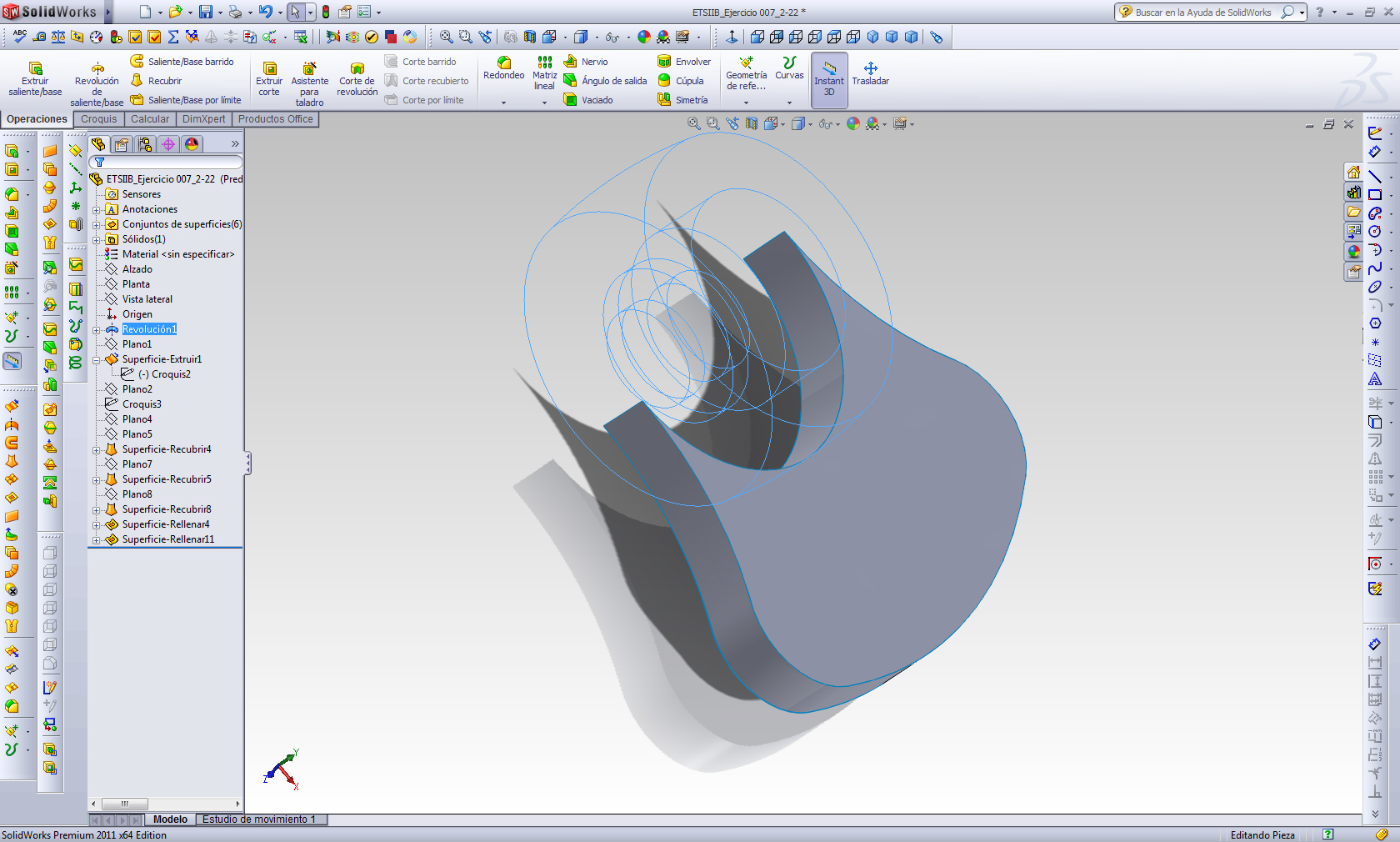Click the Trasladar tool
The width and height of the screenshot is (1400, 842).
(x=871, y=73)
